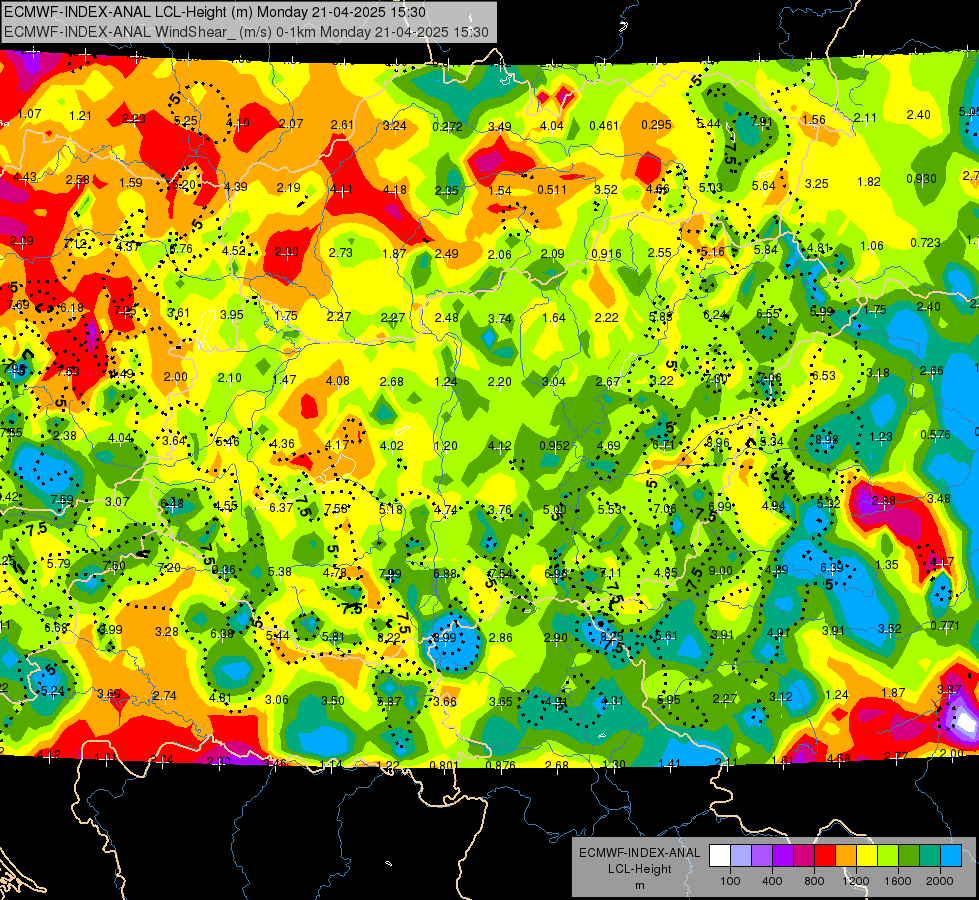The image size is (979, 900).
Task: Click the 3.49 wind shear value
Action: (x=499, y=127)
